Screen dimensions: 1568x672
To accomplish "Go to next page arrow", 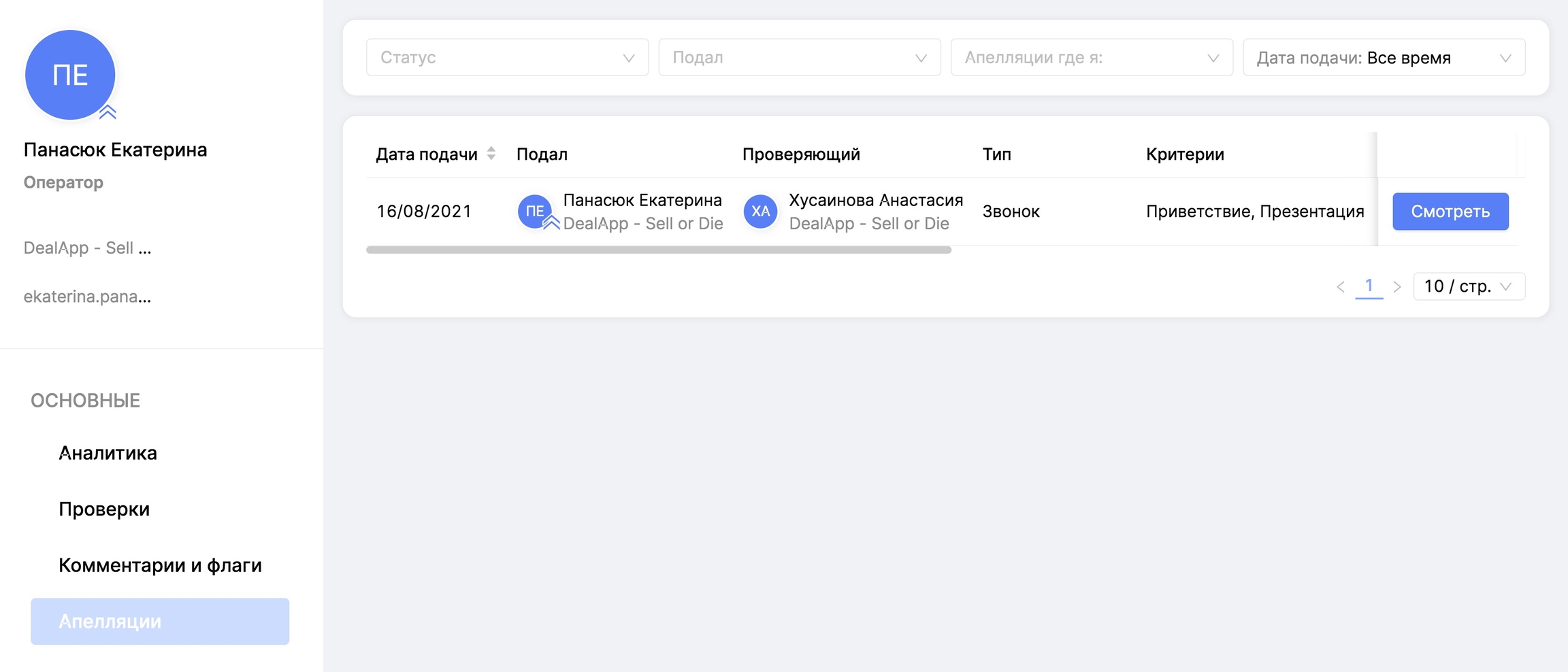I will click(1397, 287).
